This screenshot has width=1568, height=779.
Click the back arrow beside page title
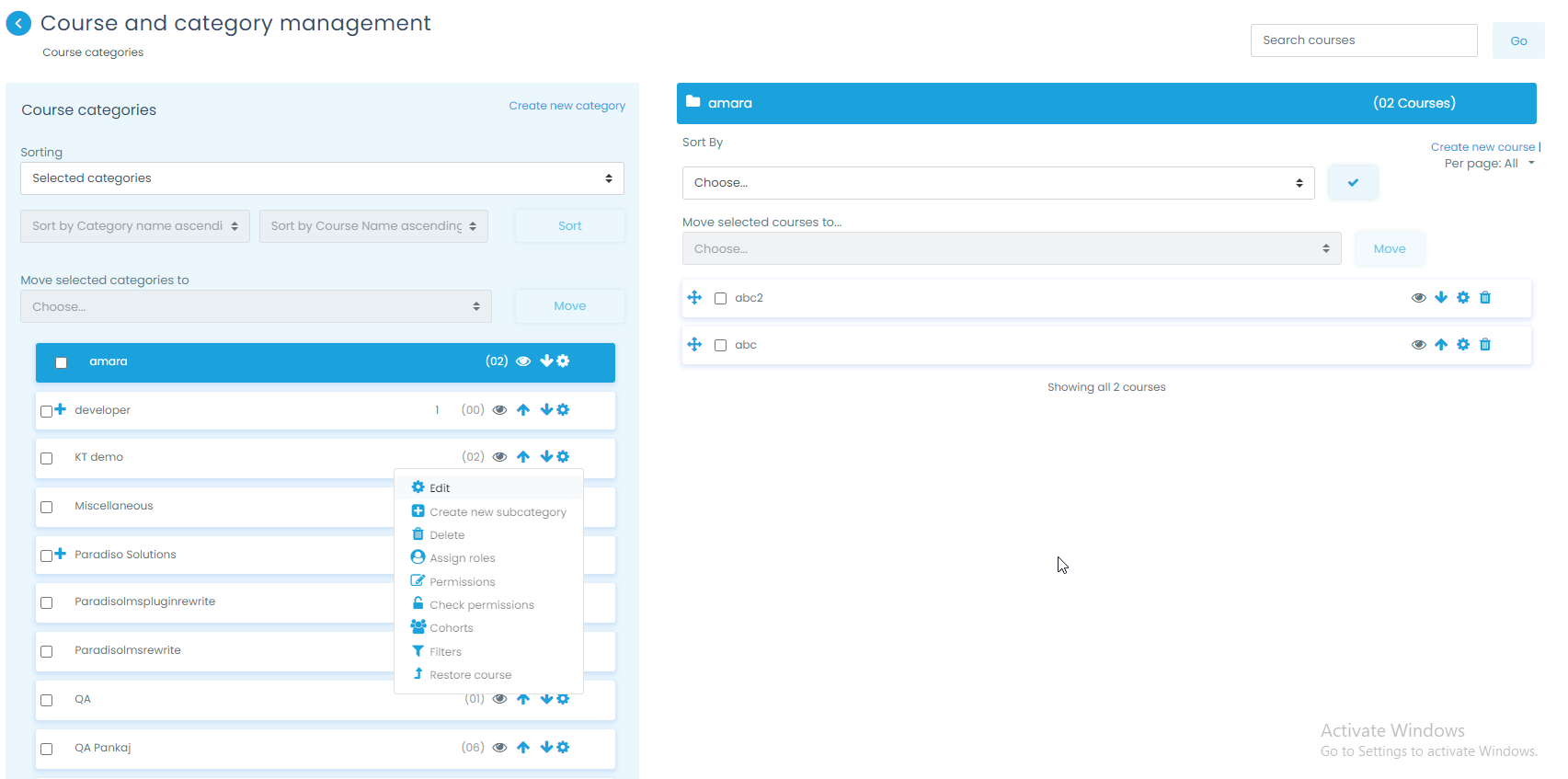[18, 24]
